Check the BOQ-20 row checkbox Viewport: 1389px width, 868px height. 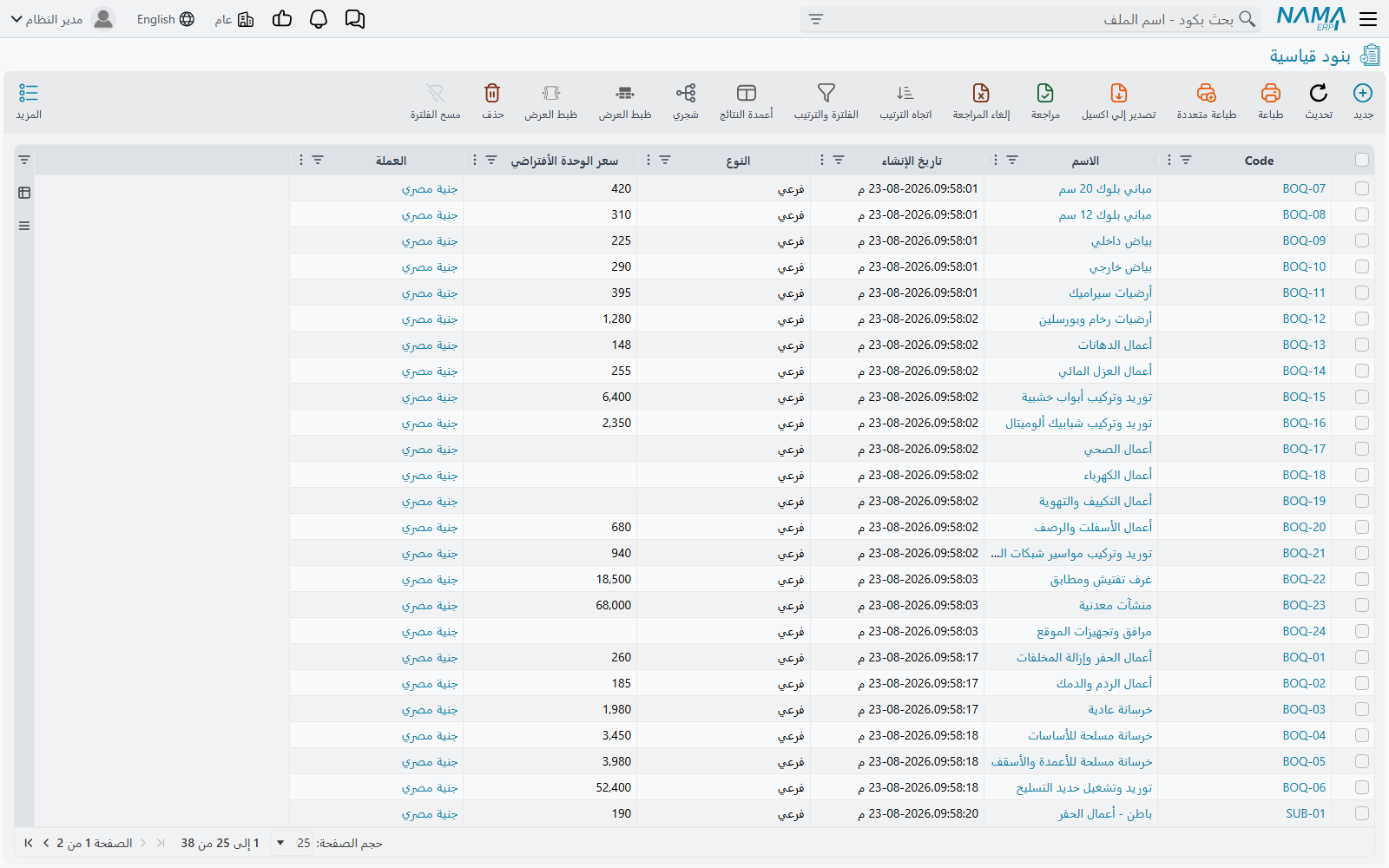[x=1362, y=527]
